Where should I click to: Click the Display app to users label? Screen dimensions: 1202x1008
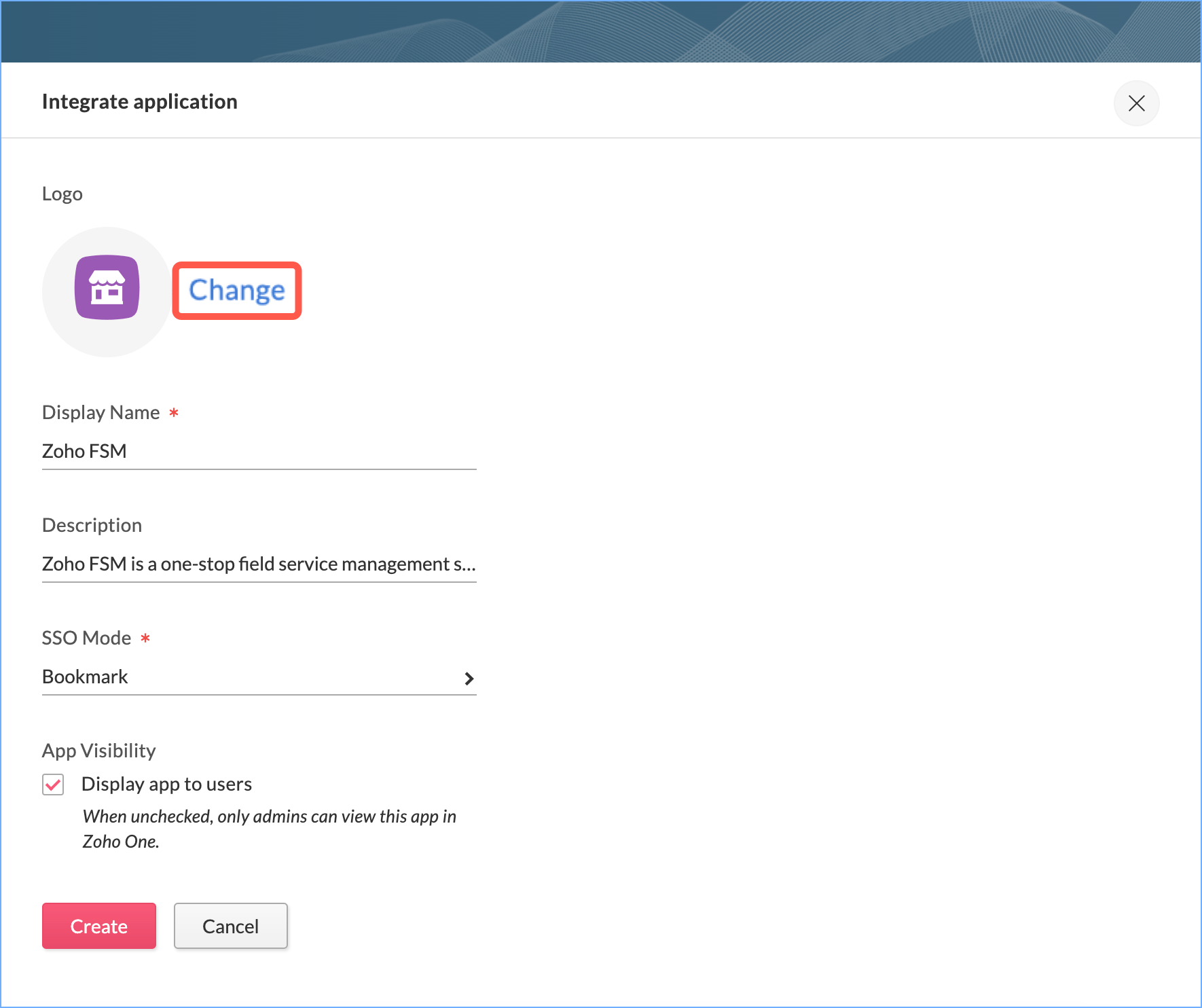pyautogui.click(x=166, y=784)
